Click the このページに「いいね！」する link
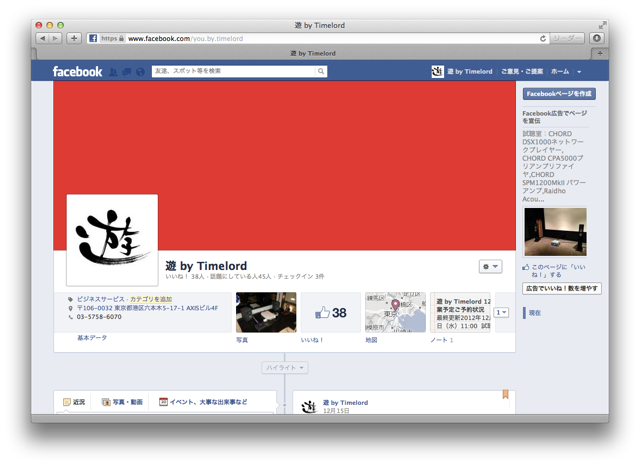This screenshot has height=466, width=640. [554, 271]
